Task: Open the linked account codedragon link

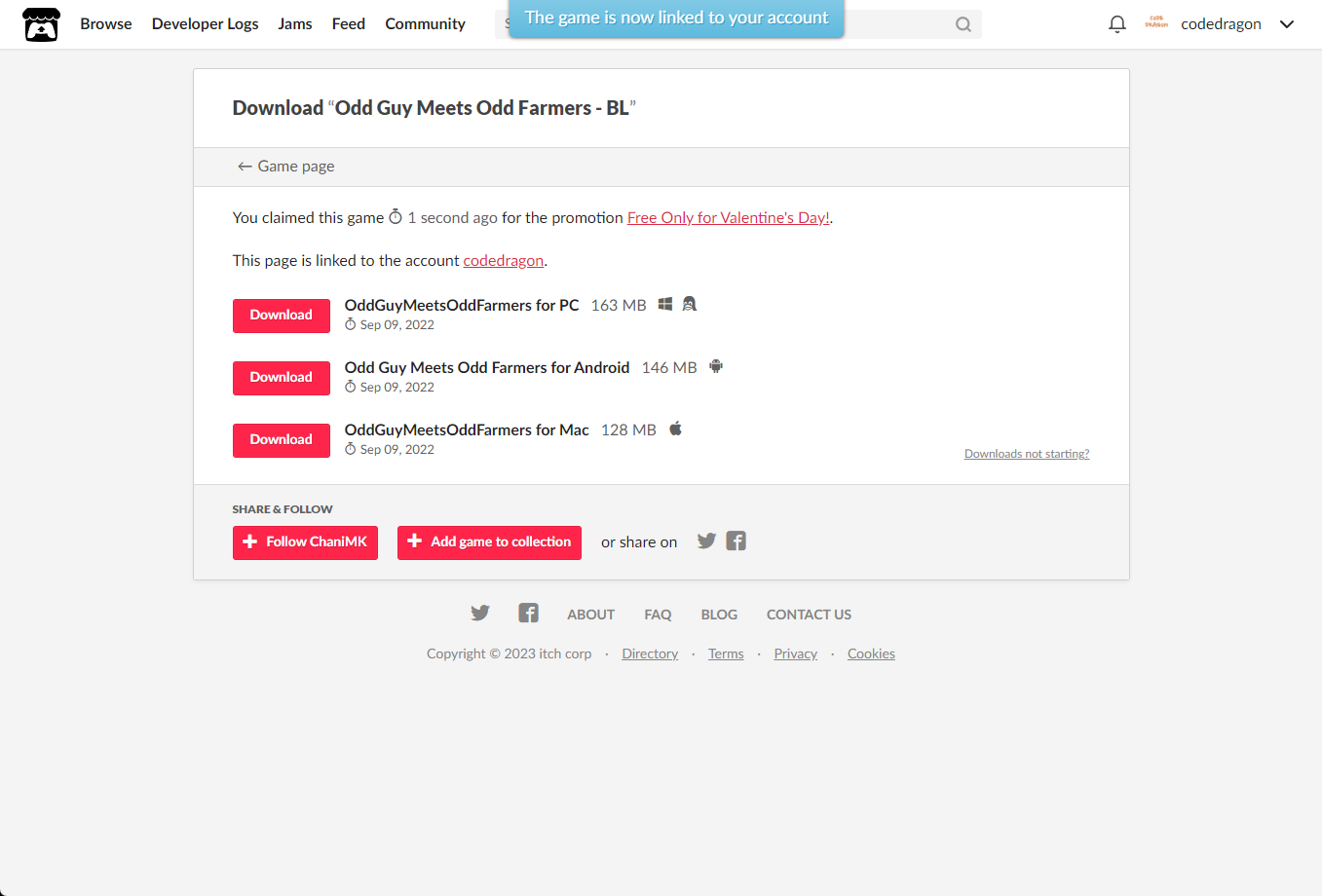Action: pyautogui.click(x=504, y=261)
